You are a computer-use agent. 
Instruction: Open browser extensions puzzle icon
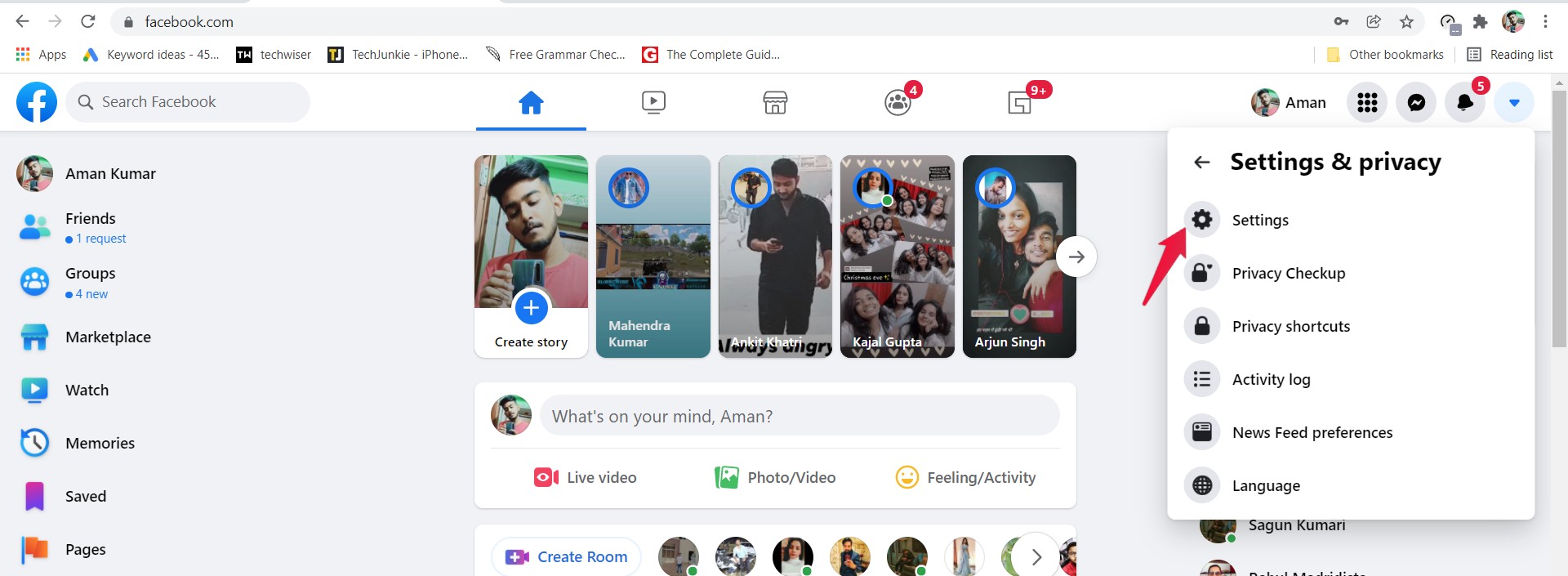click(x=1480, y=22)
